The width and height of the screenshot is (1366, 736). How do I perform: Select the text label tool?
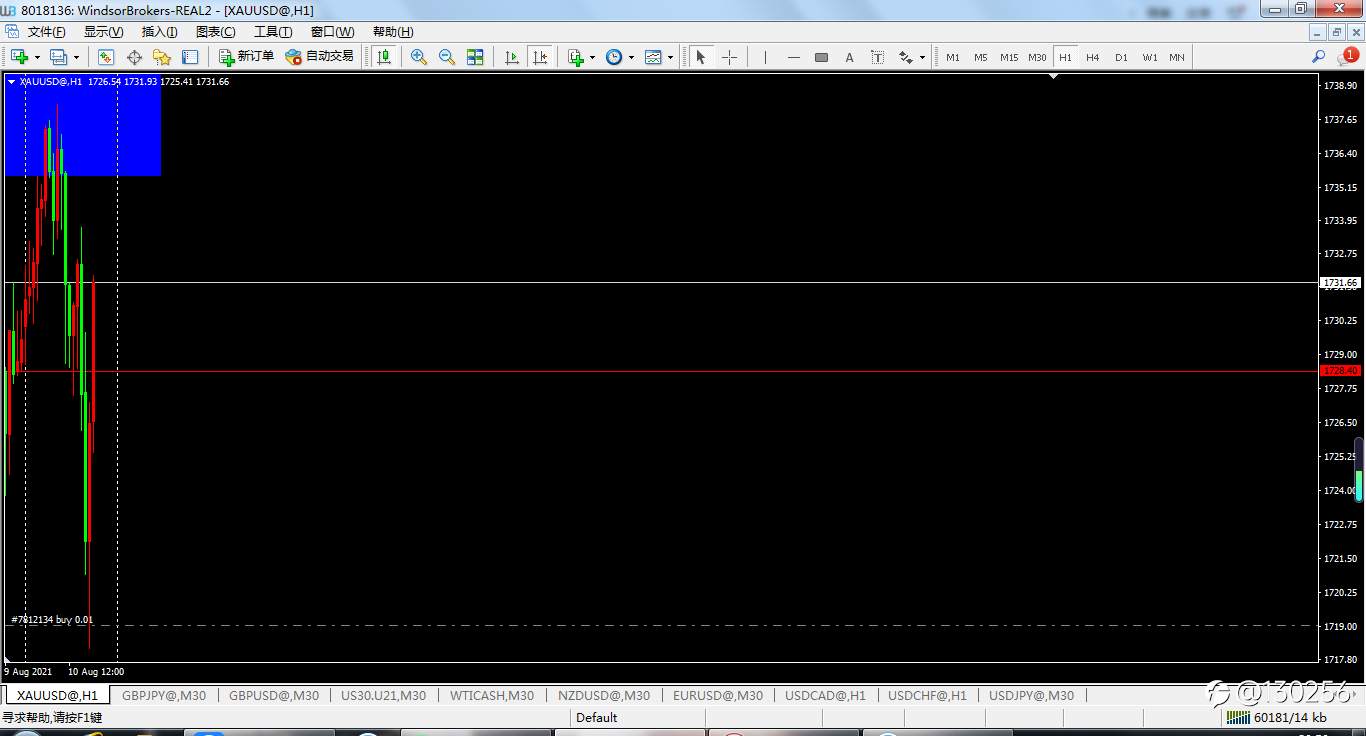click(877, 57)
